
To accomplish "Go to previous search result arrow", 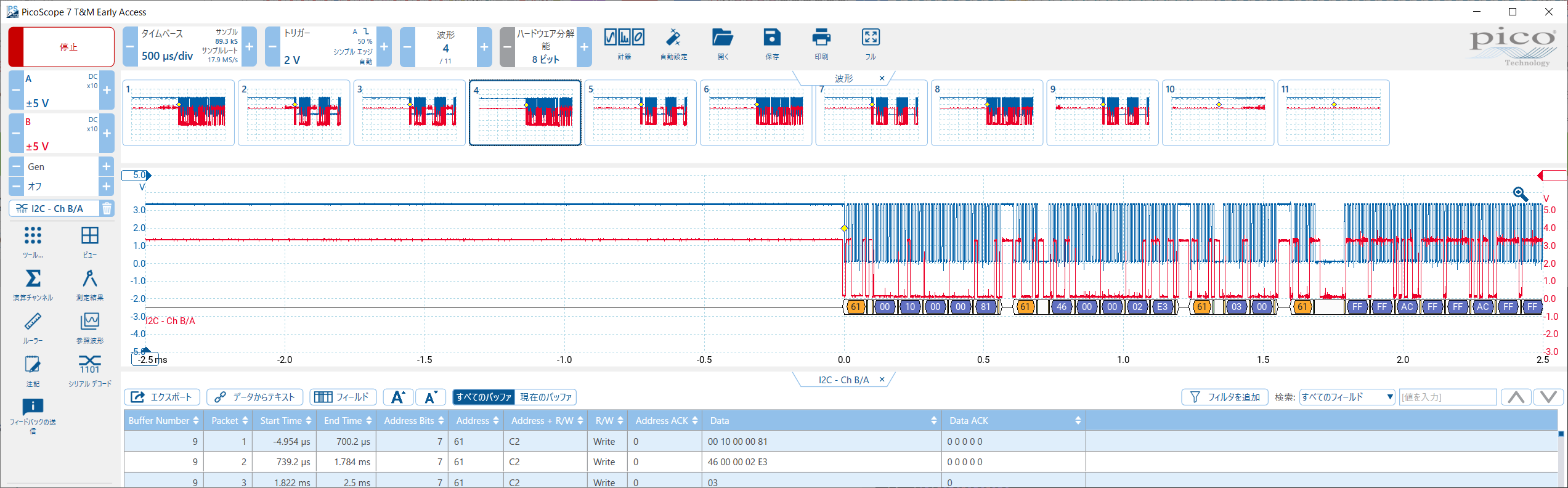I will 1516,397.
